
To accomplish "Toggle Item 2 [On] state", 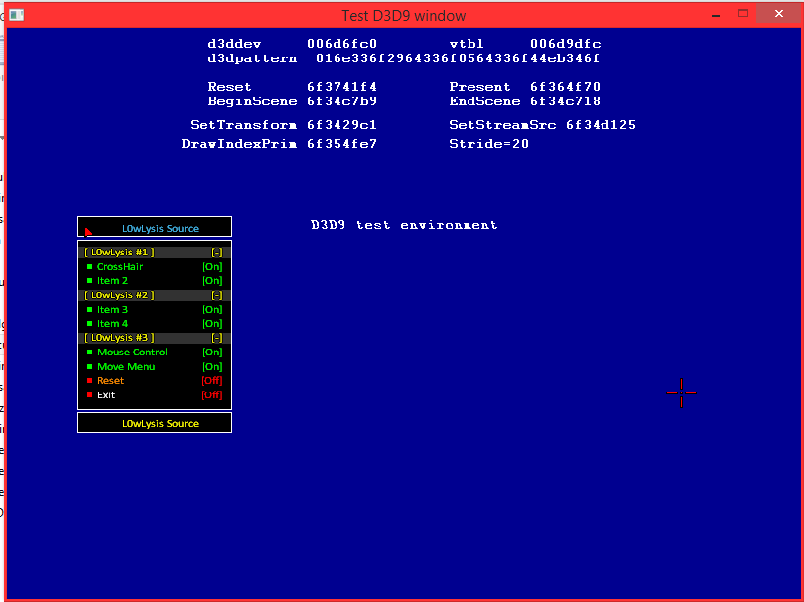I will pos(212,281).
